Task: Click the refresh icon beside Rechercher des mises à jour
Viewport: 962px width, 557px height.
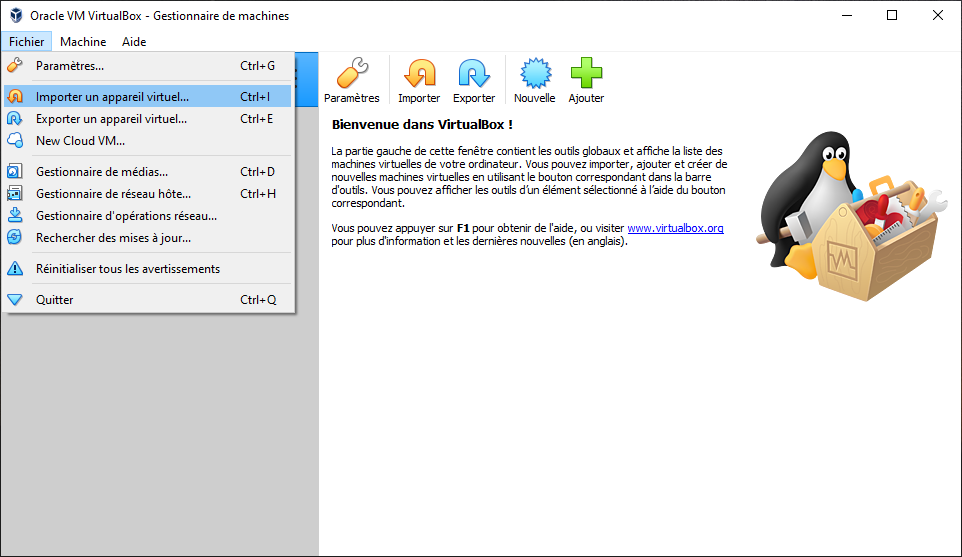Action: (15, 237)
